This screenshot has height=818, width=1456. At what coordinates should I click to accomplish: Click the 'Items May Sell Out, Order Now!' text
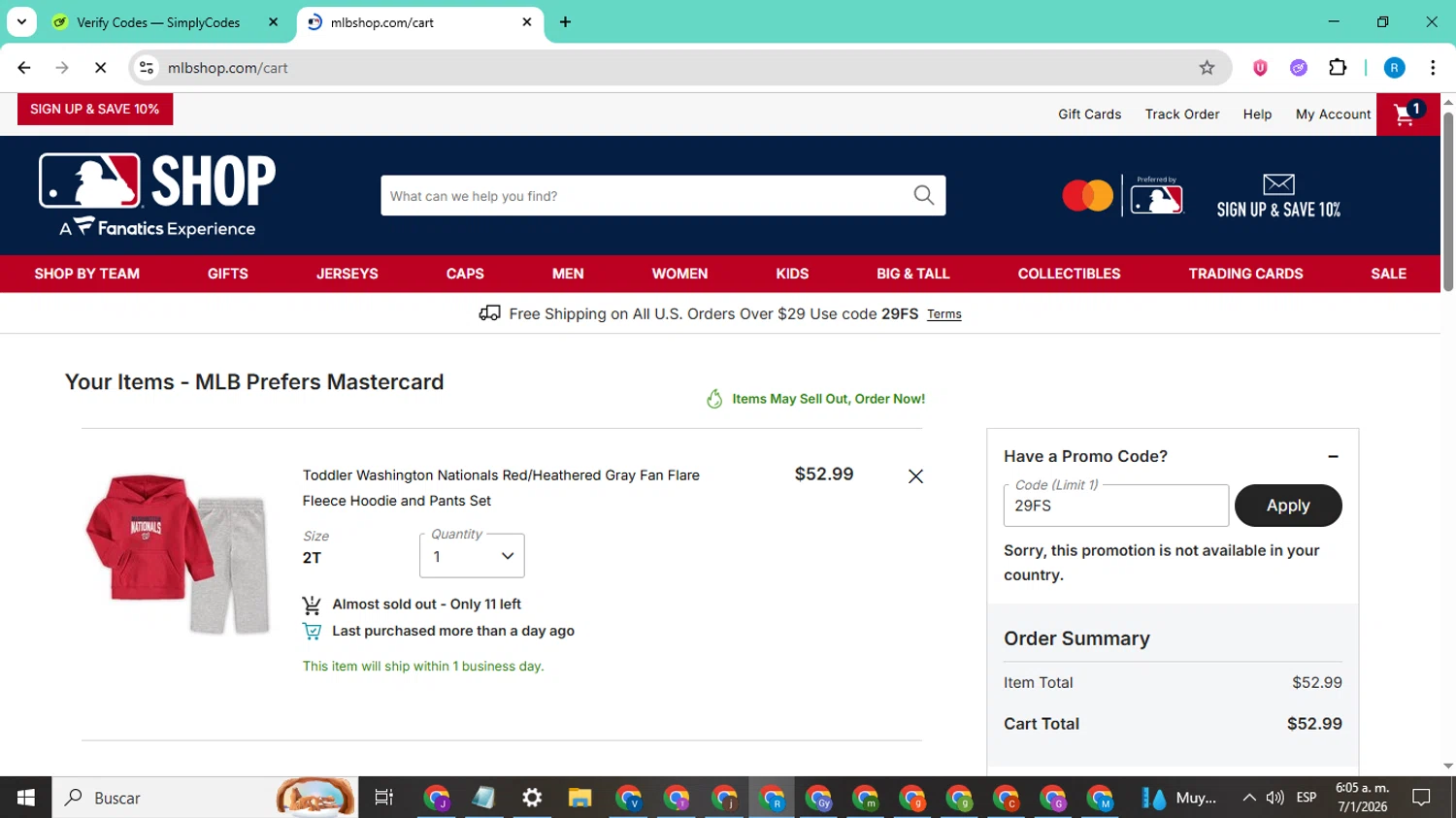point(828,399)
